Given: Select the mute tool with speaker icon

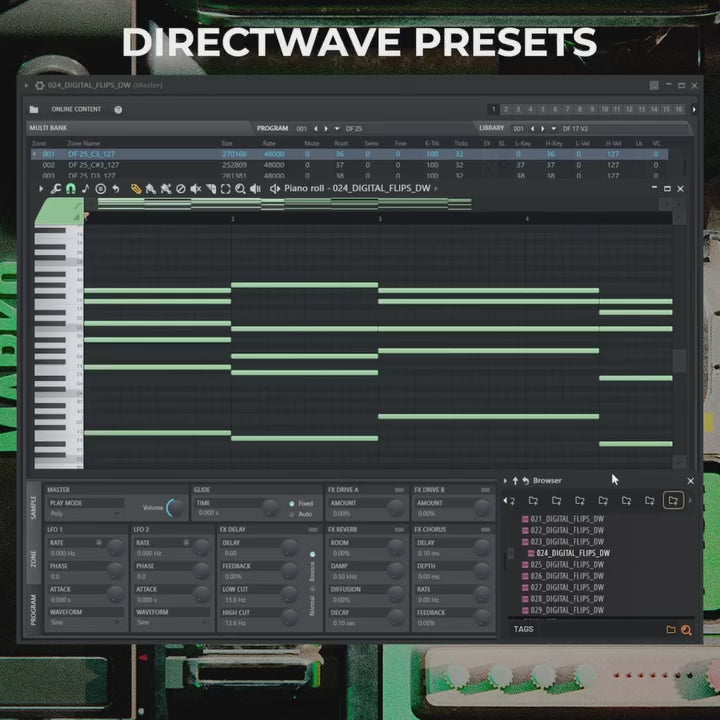Looking at the screenshot, I should [196, 189].
